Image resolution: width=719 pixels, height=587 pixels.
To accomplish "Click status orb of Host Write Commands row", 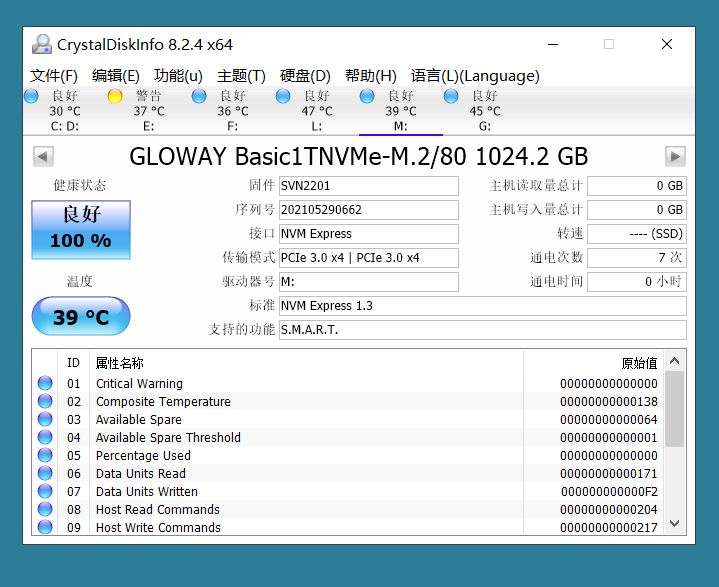I will click(x=45, y=527).
